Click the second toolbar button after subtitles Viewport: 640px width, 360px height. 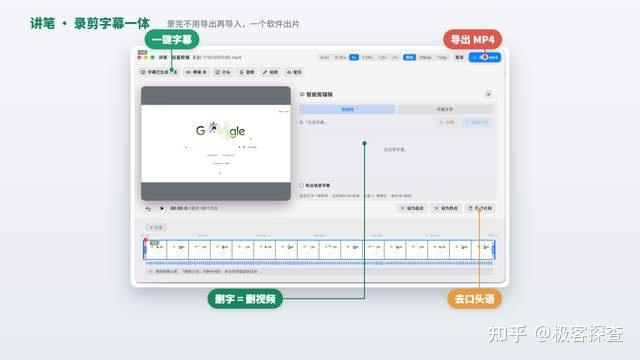pos(196,72)
